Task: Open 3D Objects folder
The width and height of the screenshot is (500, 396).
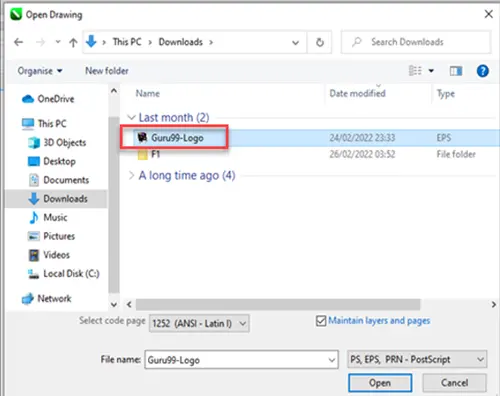Action: tap(57, 142)
